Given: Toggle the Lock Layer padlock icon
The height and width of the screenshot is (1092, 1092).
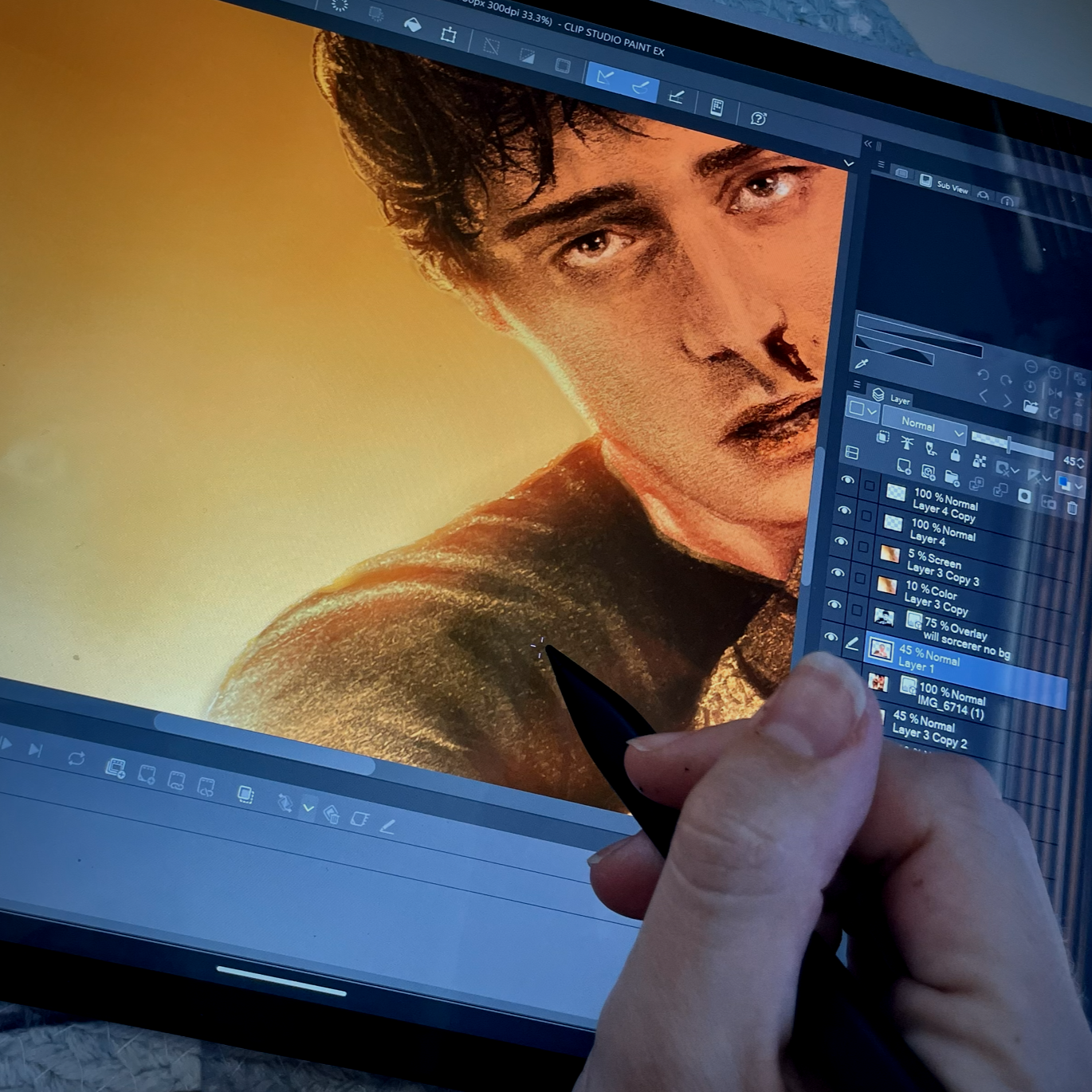Looking at the screenshot, I should pos(955,455).
